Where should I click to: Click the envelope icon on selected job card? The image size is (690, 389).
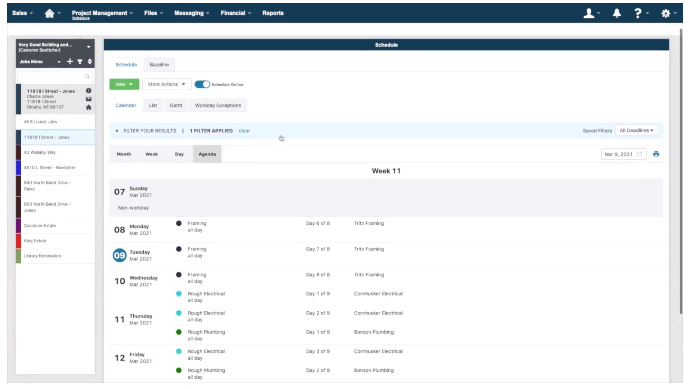click(x=88, y=99)
